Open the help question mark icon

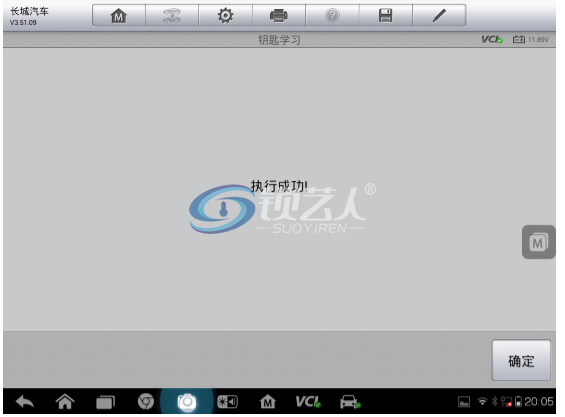pos(332,15)
